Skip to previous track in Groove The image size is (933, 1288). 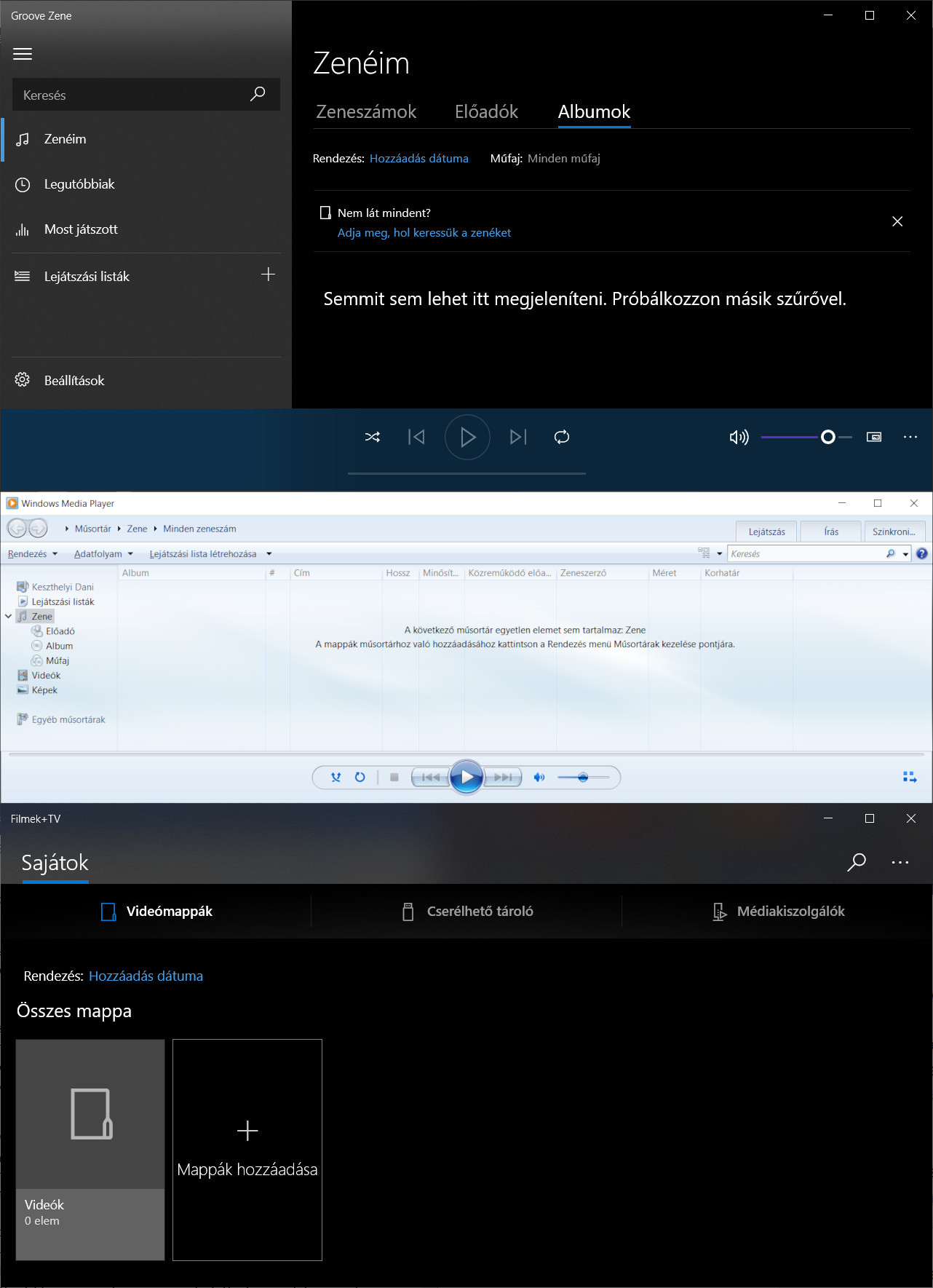[416, 437]
